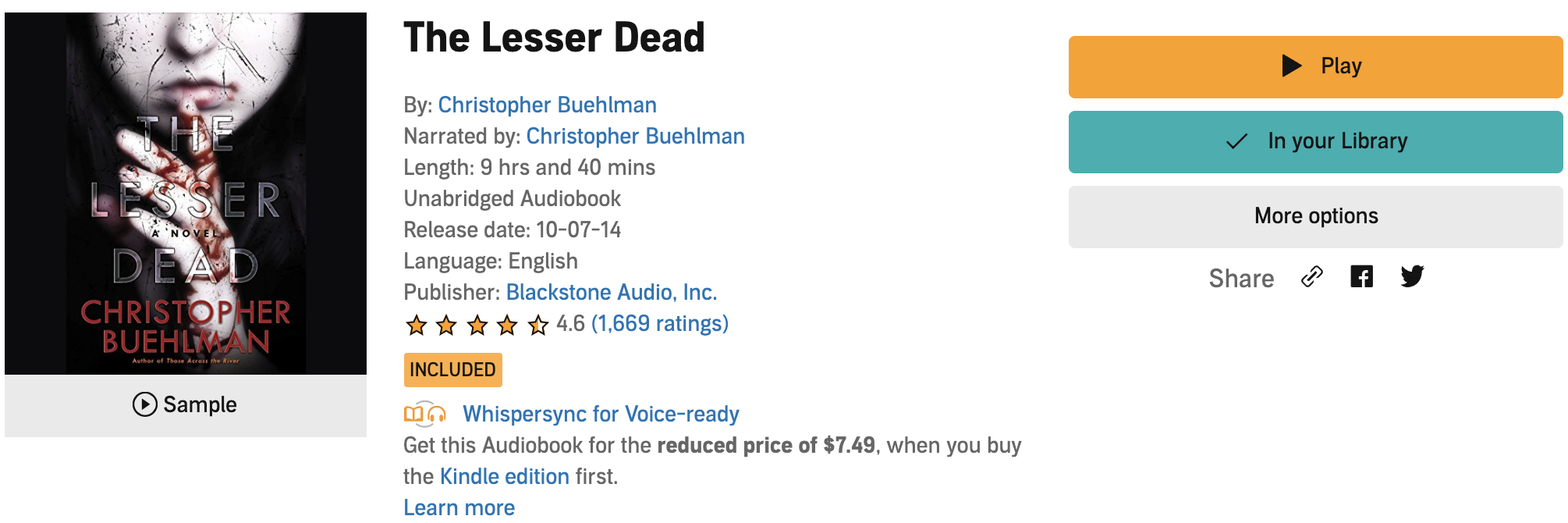This screenshot has height=523, width=1568.
Task: Open author Christopher Buehlman's page from By line
Action: [547, 105]
